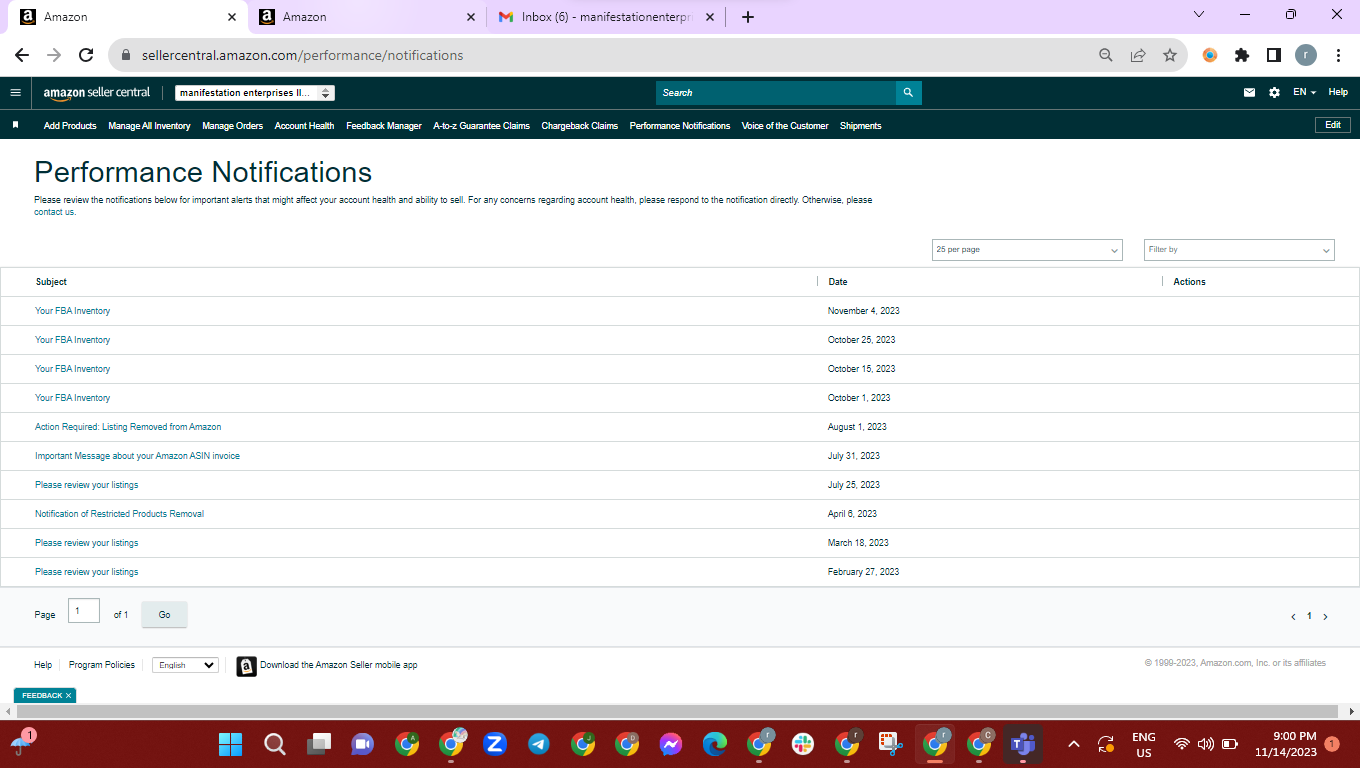The image size is (1360, 768).
Task: Go back with the browser back arrow
Action: [22, 55]
